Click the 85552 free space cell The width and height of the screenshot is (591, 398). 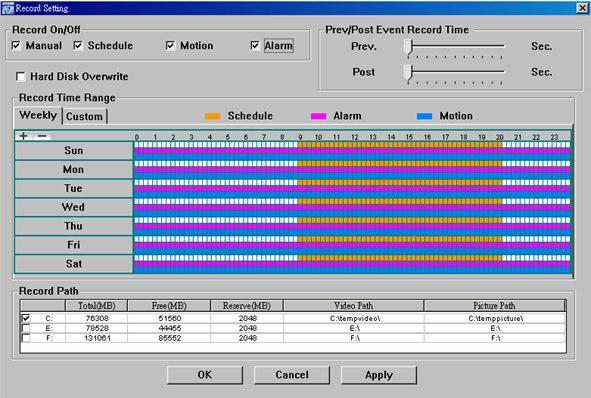tap(170, 338)
